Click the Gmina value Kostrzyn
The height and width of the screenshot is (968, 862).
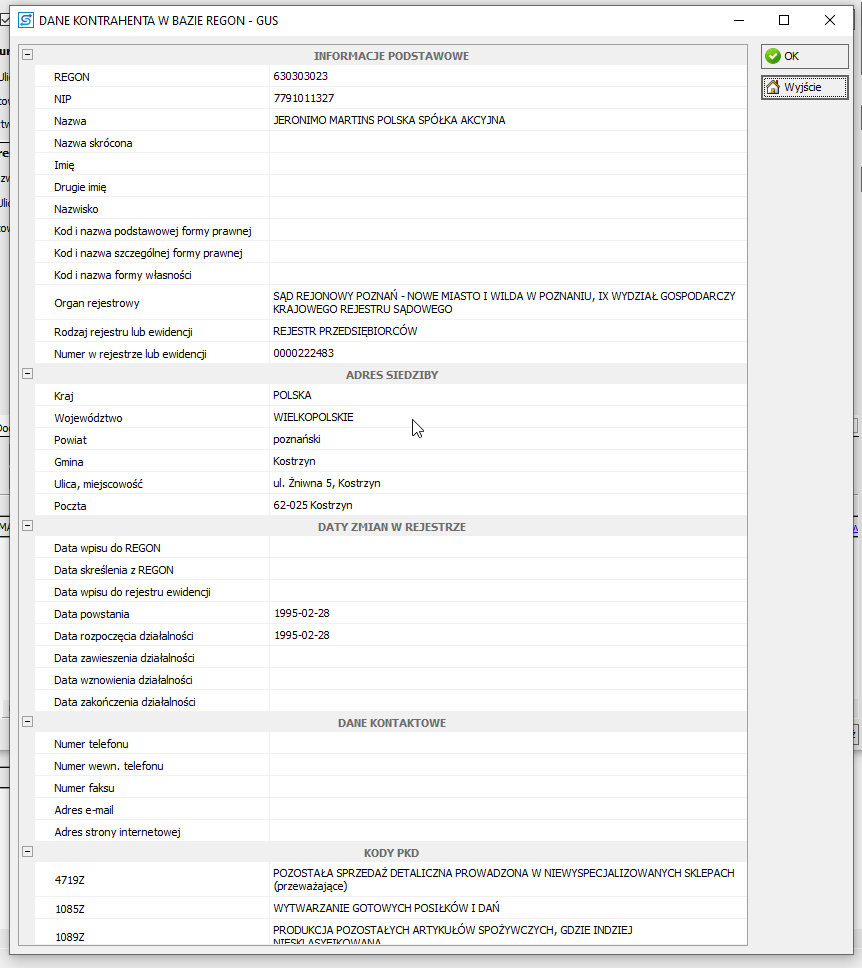[x=294, y=461]
